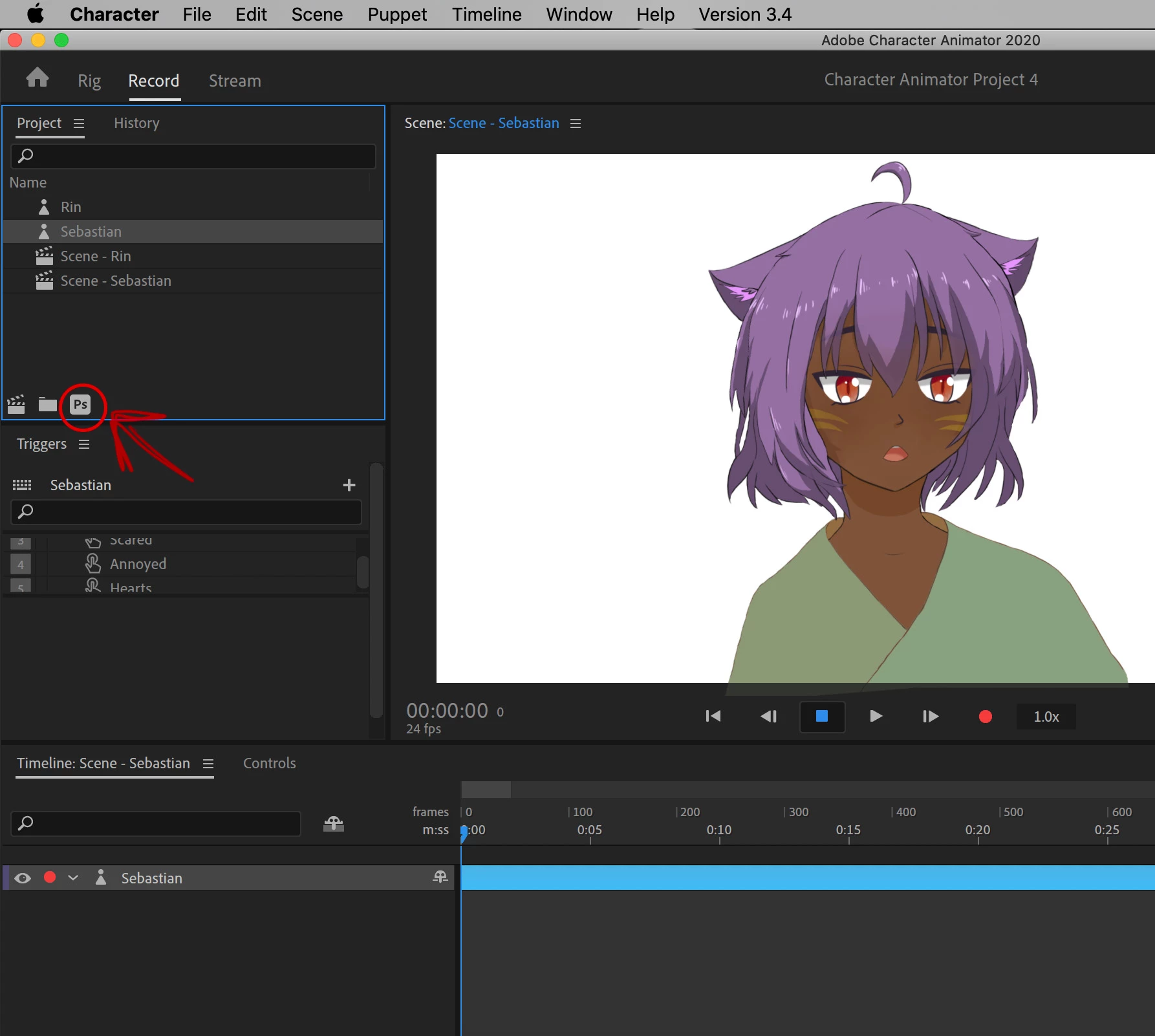Step forward one frame
The width and height of the screenshot is (1155, 1036).
tap(930, 717)
